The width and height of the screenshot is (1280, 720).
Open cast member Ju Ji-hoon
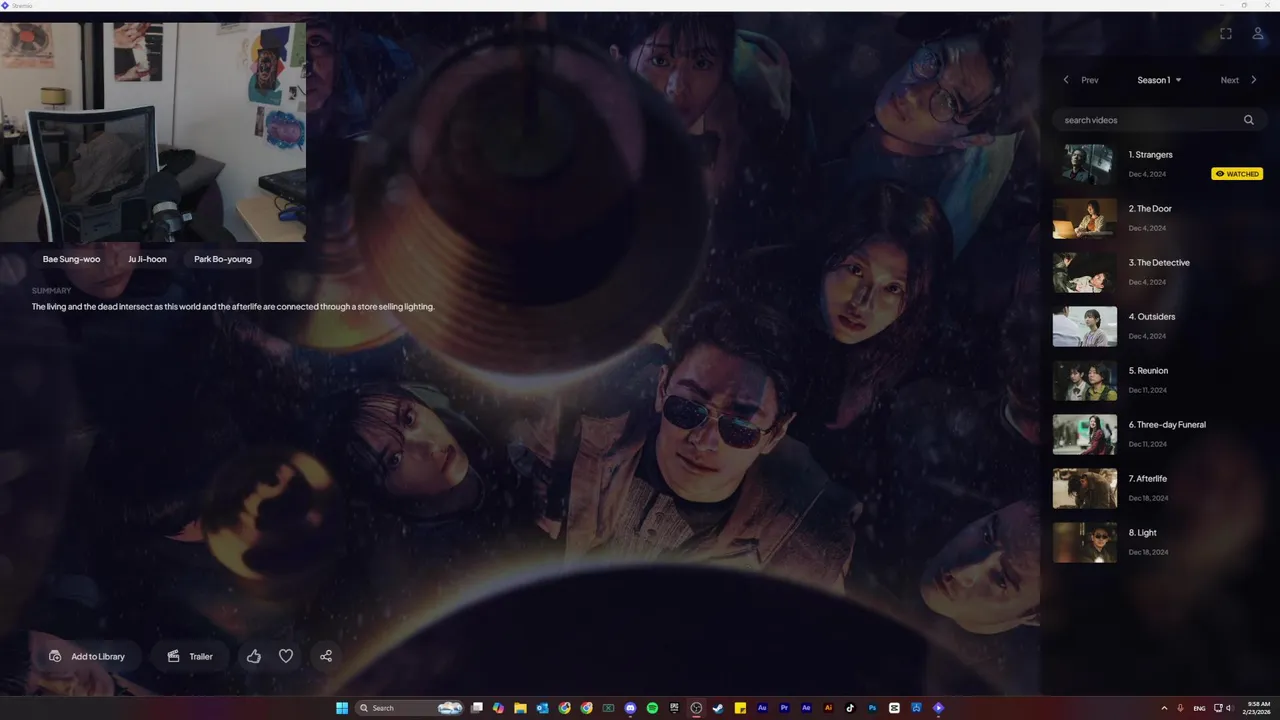[x=147, y=259]
